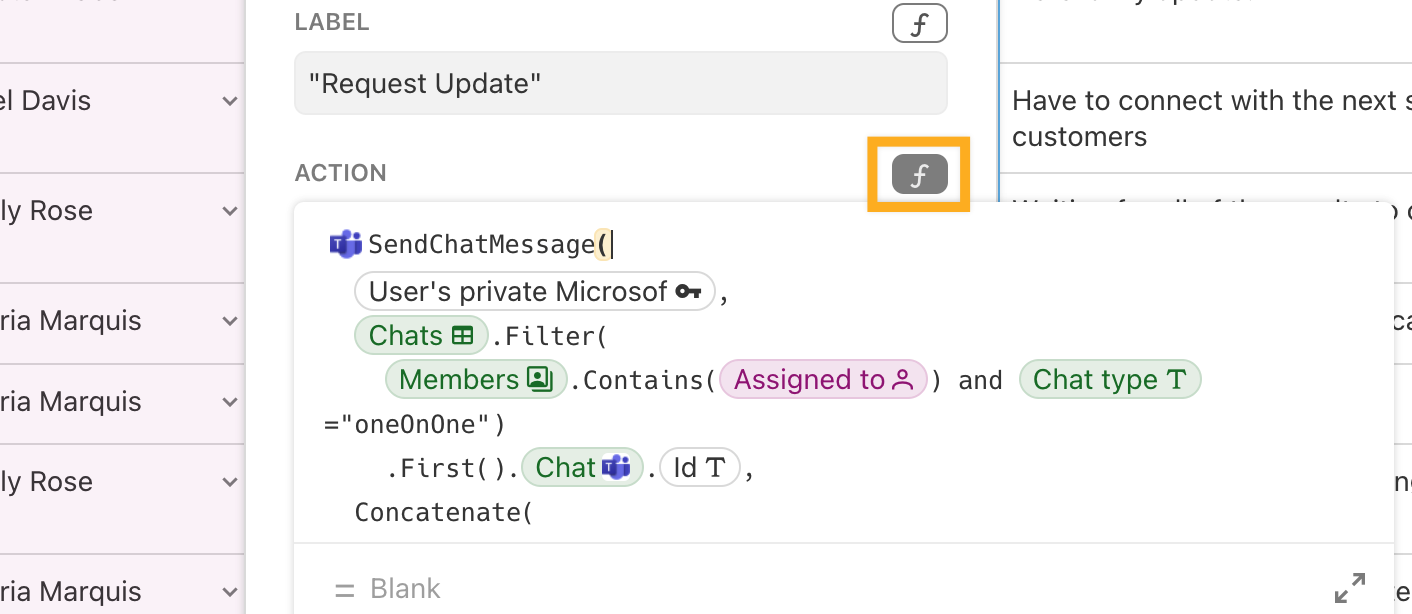The height and width of the screenshot is (614, 1412).
Task: Open the chevron beside the first Rose row
Action: (230, 211)
